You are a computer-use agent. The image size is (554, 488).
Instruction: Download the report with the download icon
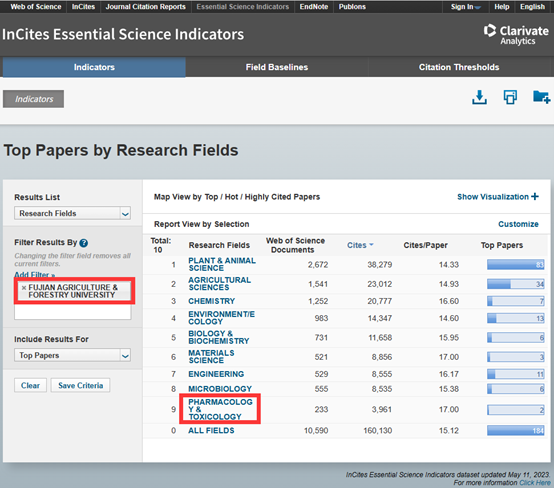479,97
